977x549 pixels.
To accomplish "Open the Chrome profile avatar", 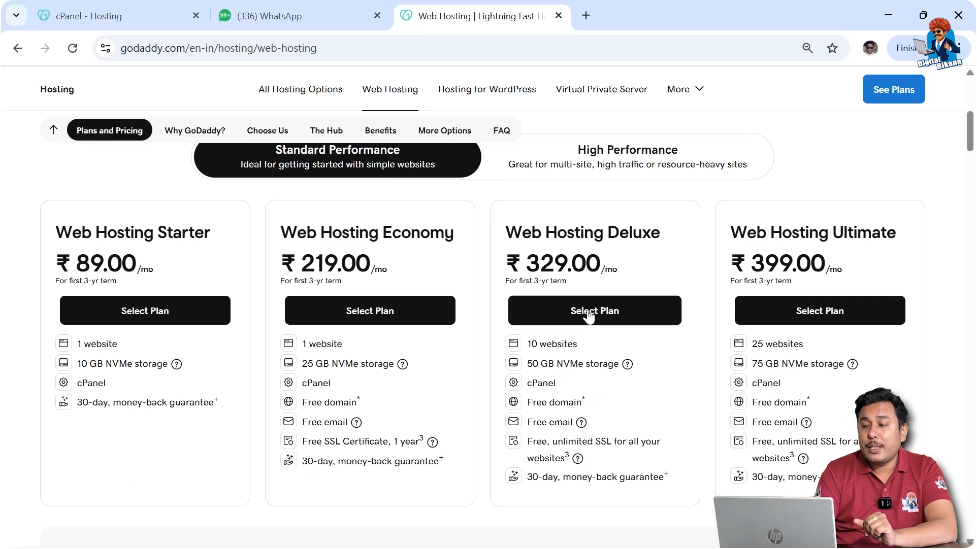I will (870, 48).
